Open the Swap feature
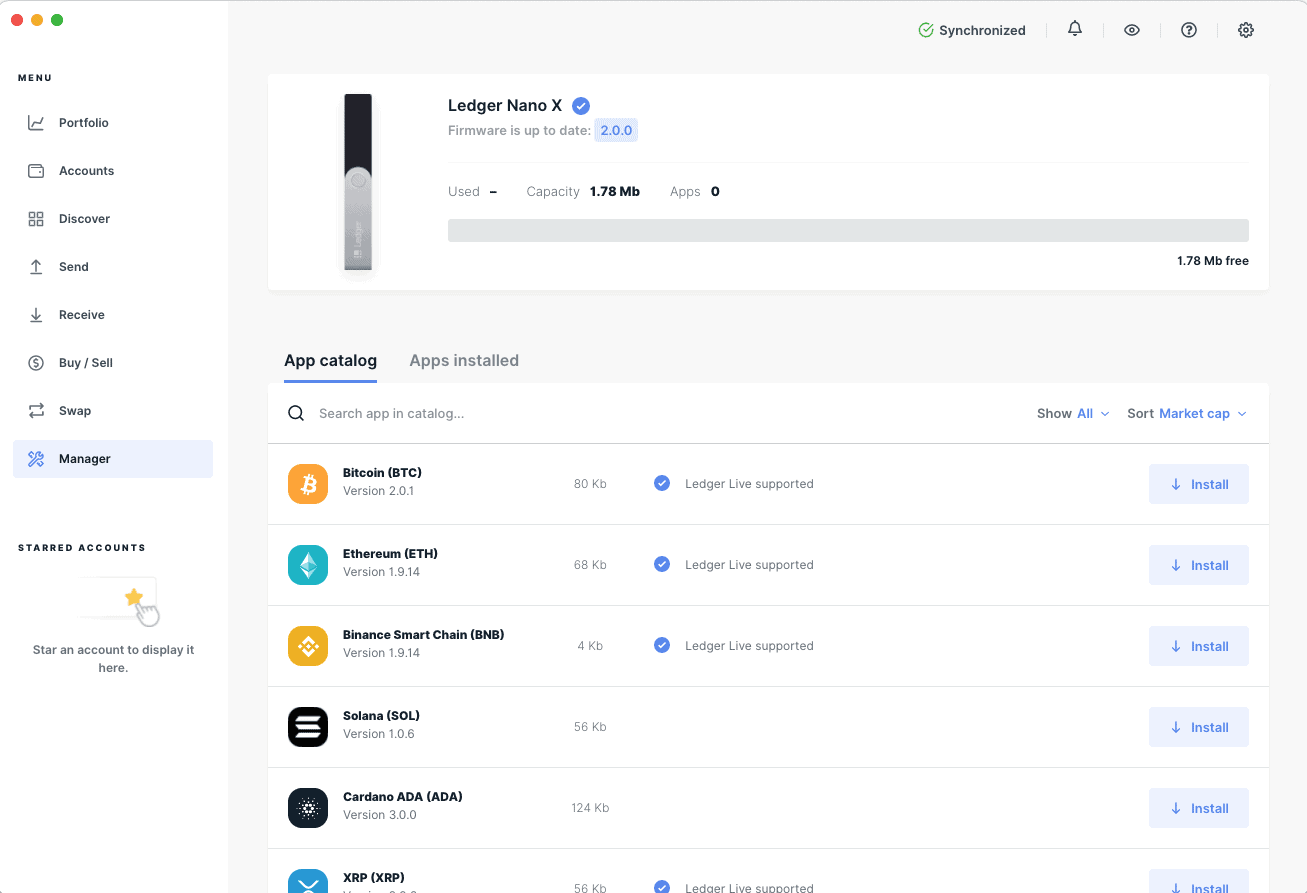 pos(75,410)
